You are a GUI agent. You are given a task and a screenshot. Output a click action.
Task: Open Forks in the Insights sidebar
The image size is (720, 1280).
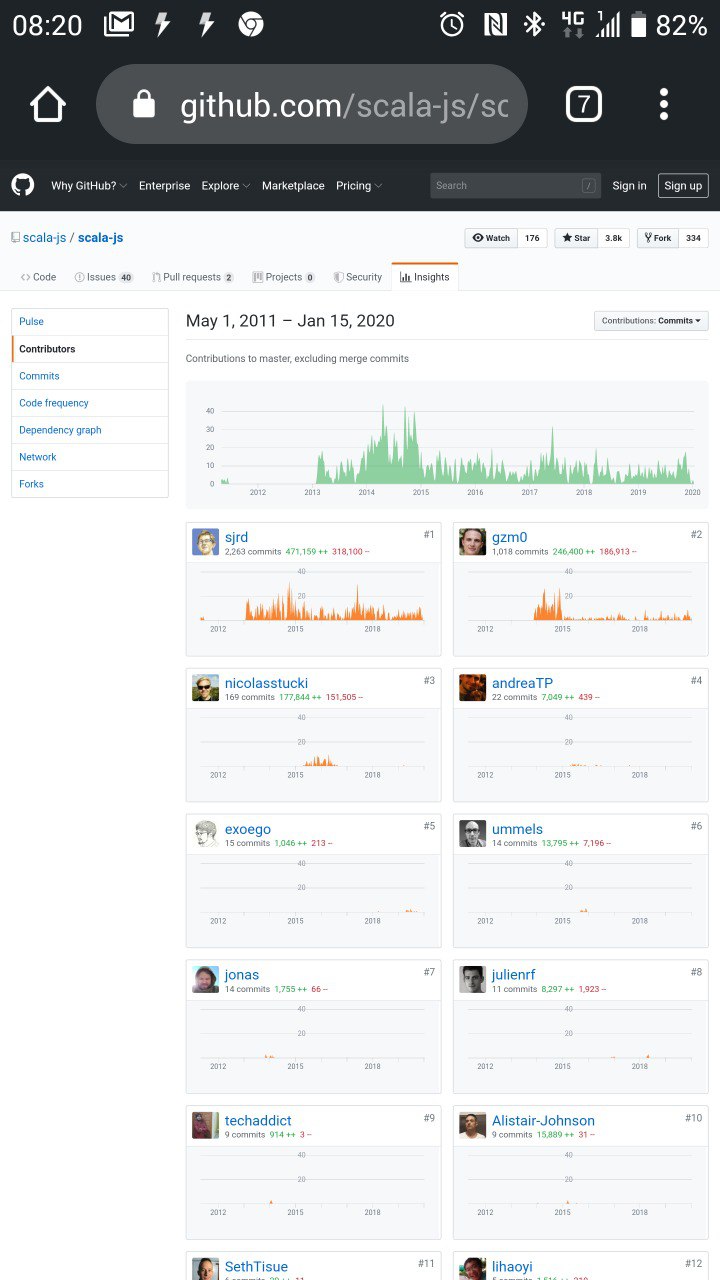click(x=90, y=484)
